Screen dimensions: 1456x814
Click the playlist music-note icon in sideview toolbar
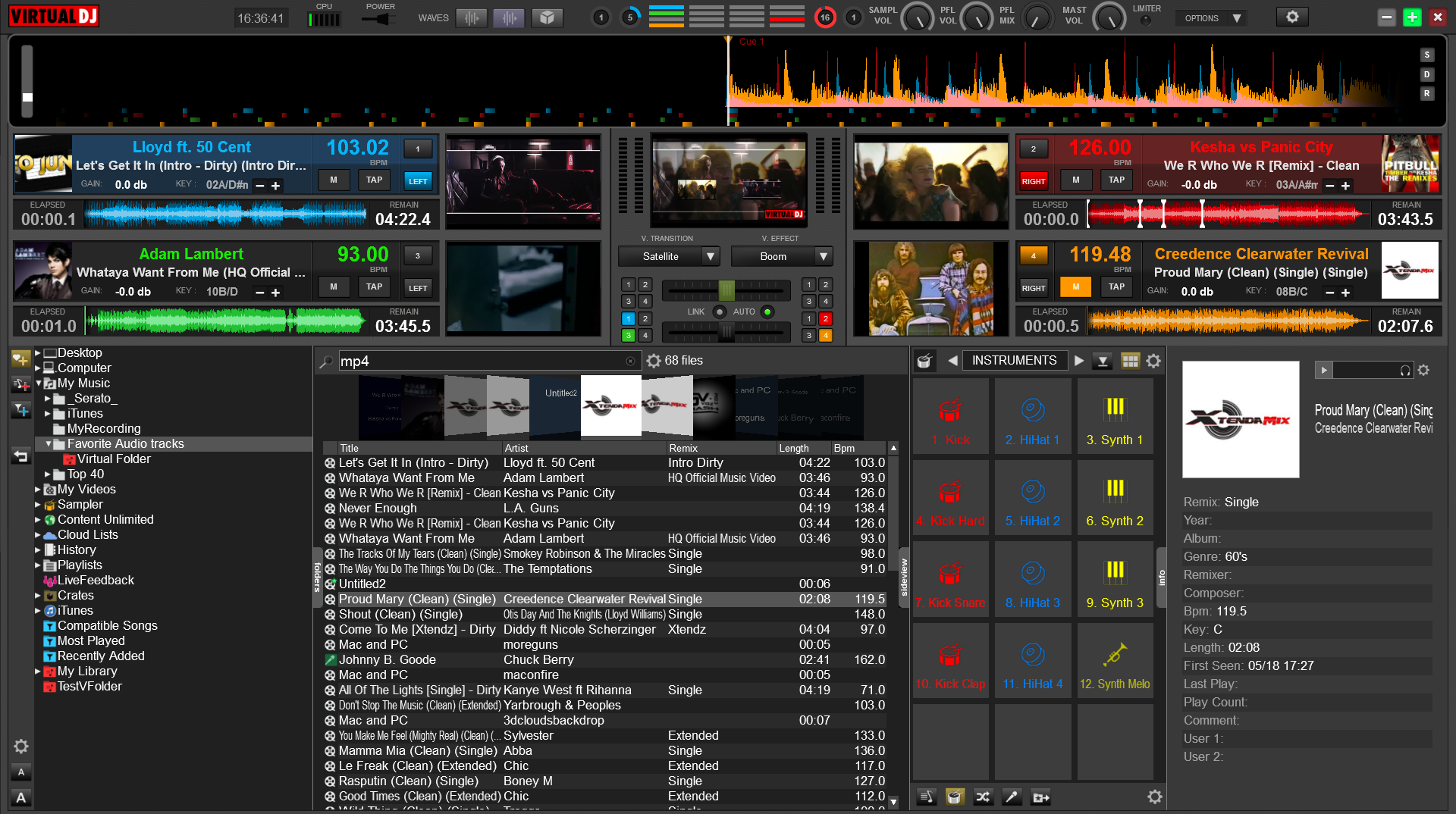[926, 797]
